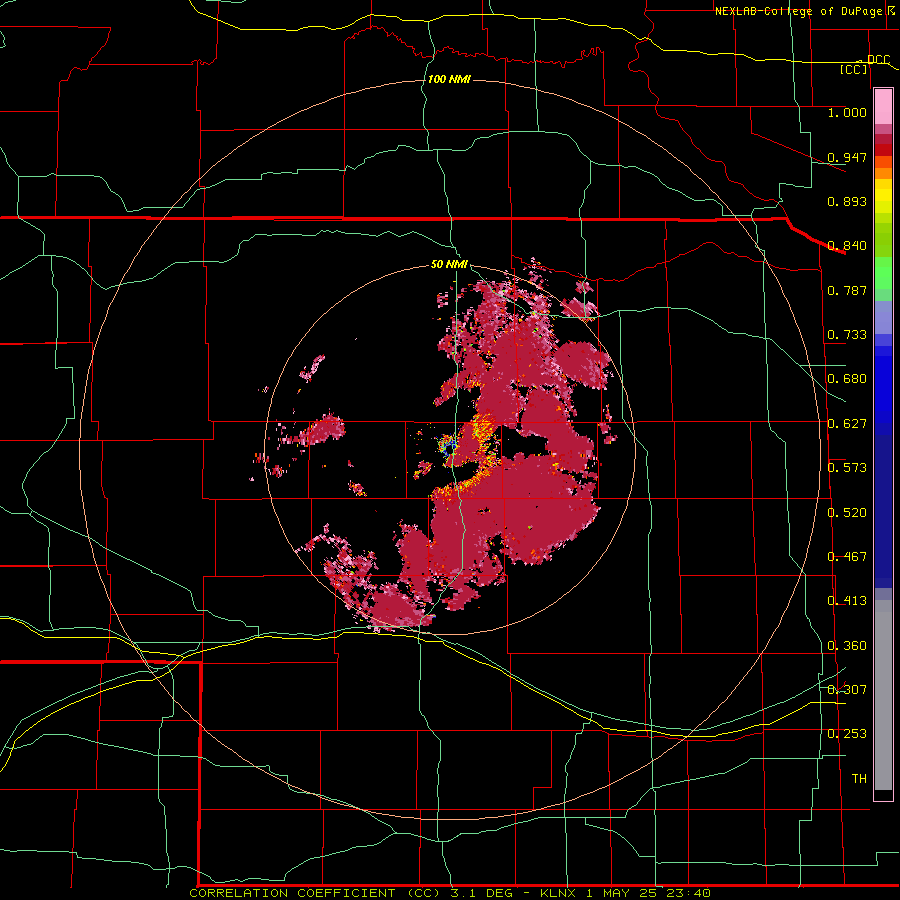Click the Correlation Coefficient caption at bottom

coord(449,893)
